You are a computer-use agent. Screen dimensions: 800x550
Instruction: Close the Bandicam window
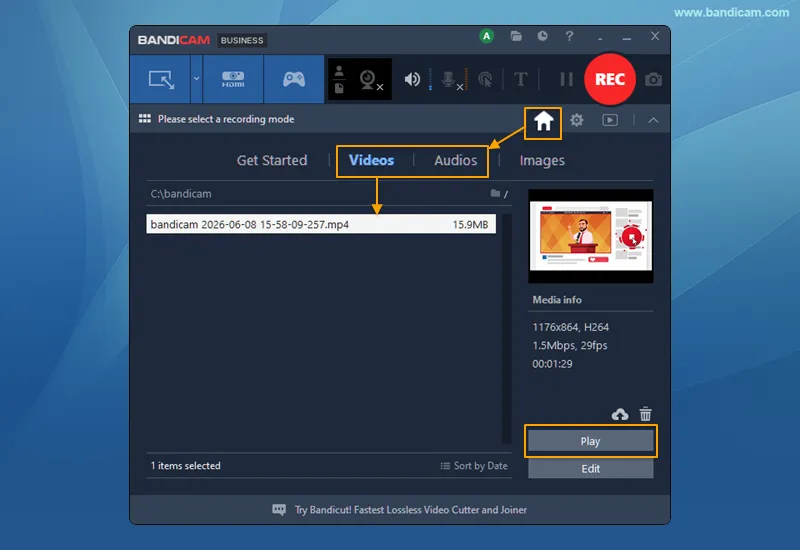[x=655, y=36]
